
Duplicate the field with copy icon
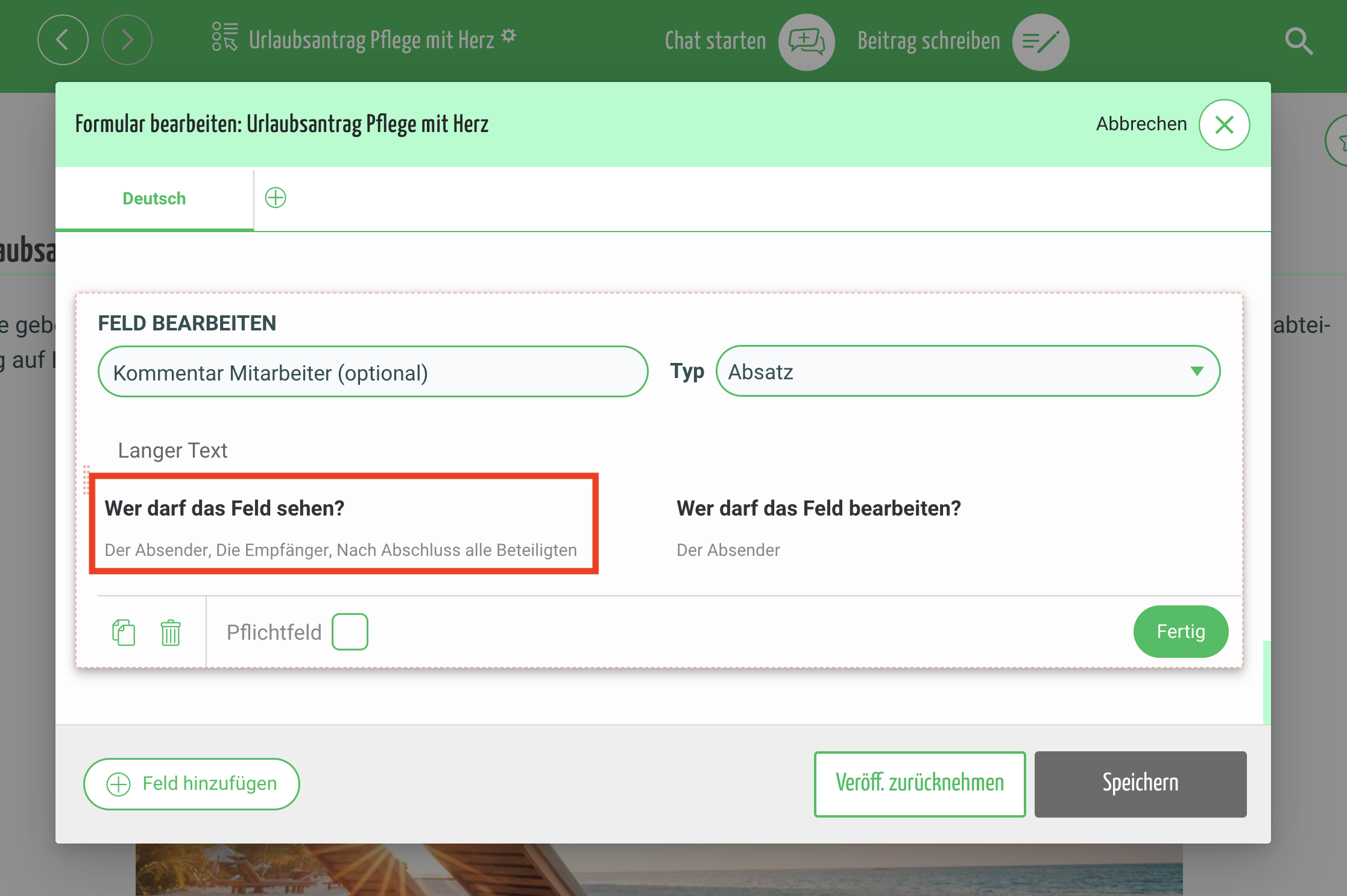click(124, 633)
